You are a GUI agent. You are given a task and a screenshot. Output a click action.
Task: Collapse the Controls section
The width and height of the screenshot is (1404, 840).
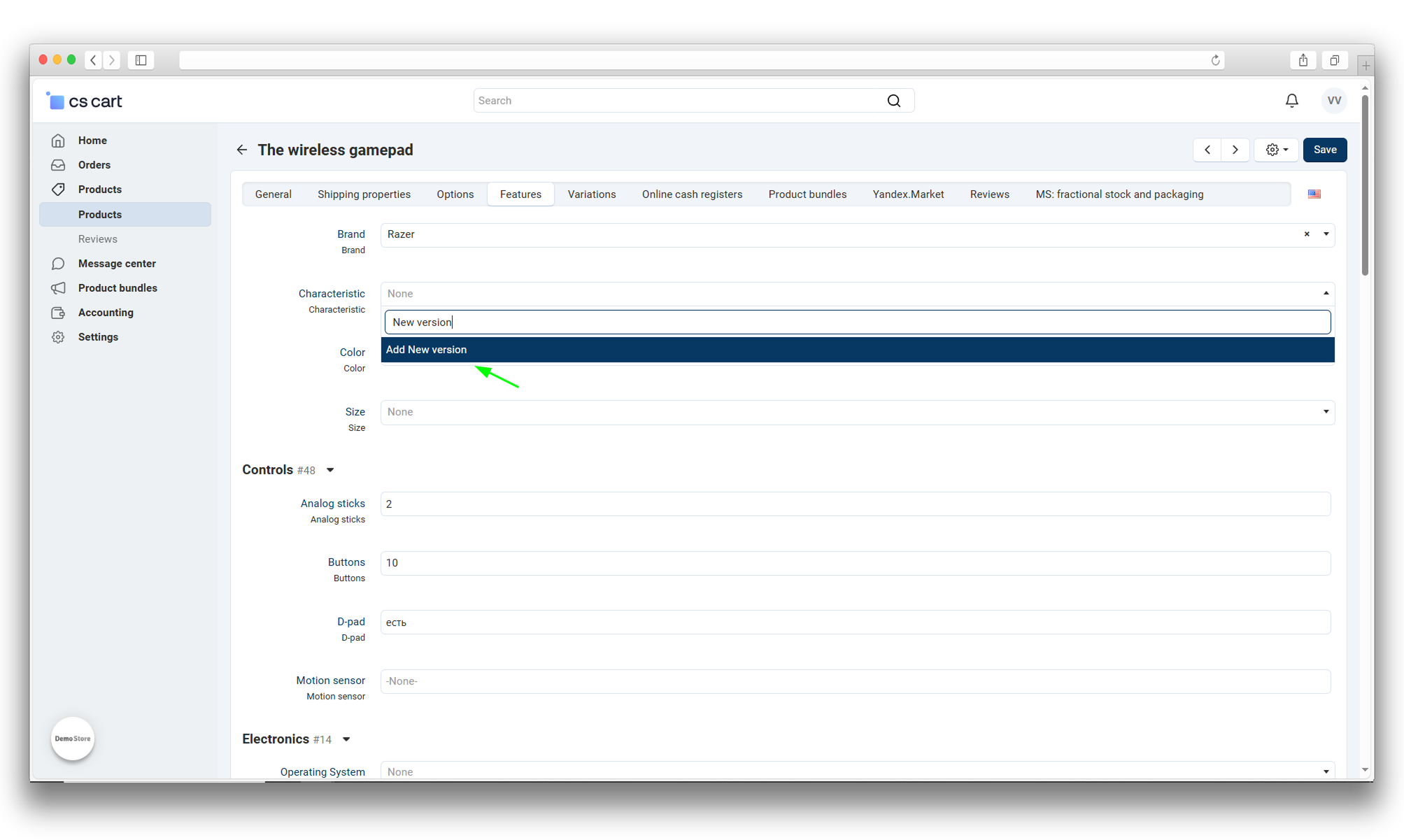pos(330,470)
